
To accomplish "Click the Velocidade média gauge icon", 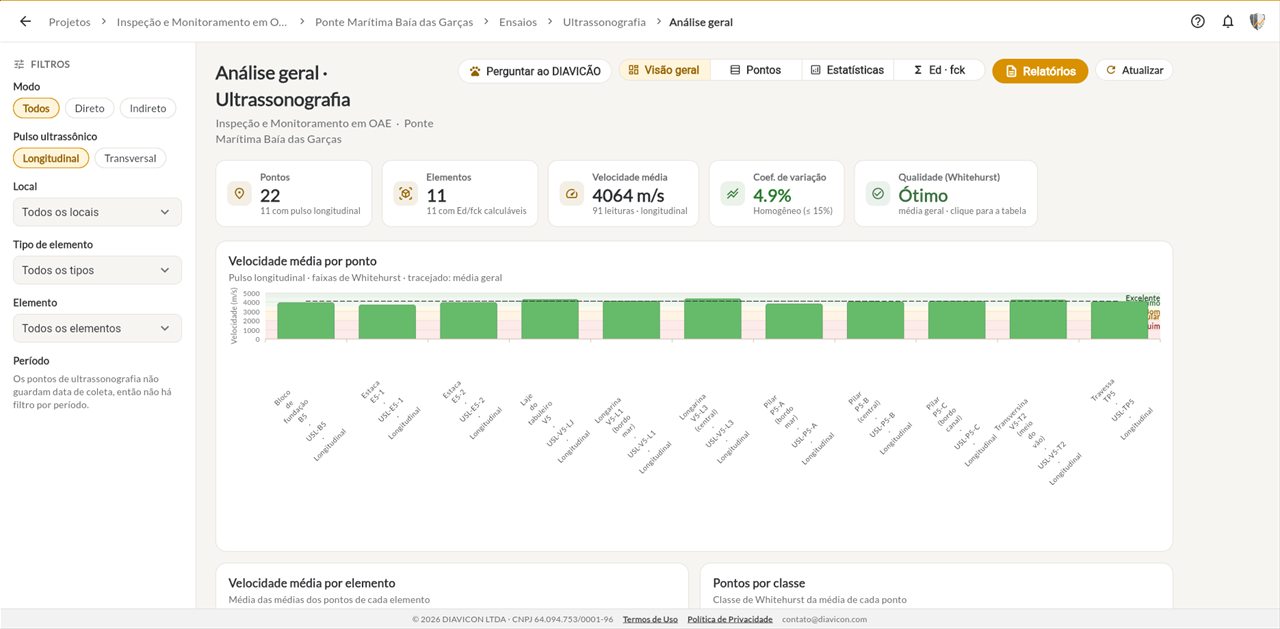I will point(571,193).
